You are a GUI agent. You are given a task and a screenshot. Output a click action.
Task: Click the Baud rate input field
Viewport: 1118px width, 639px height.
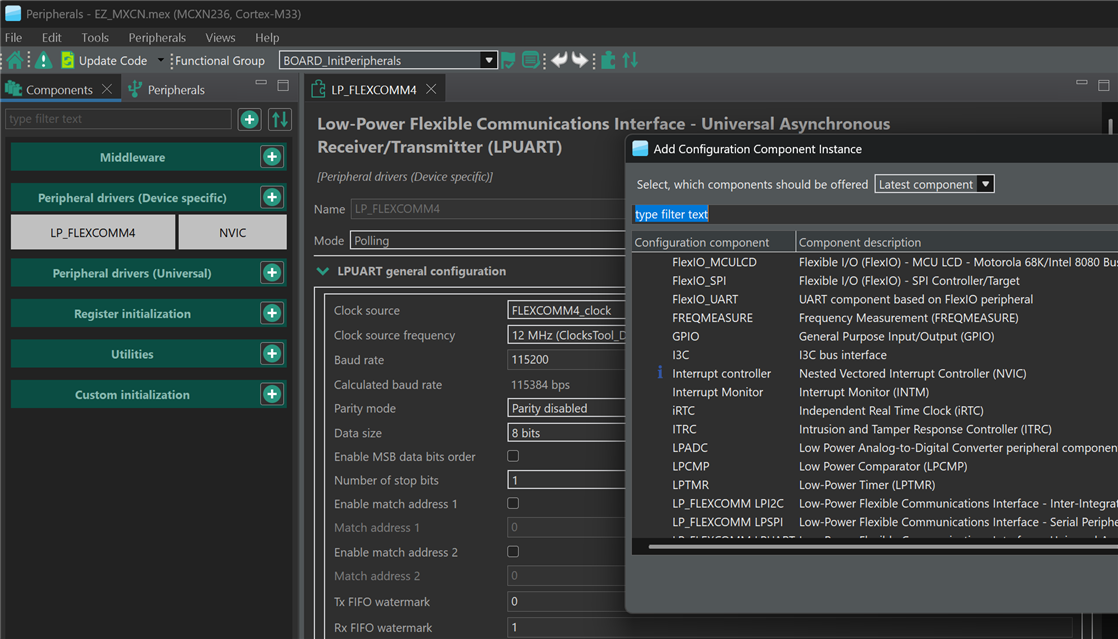point(566,359)
